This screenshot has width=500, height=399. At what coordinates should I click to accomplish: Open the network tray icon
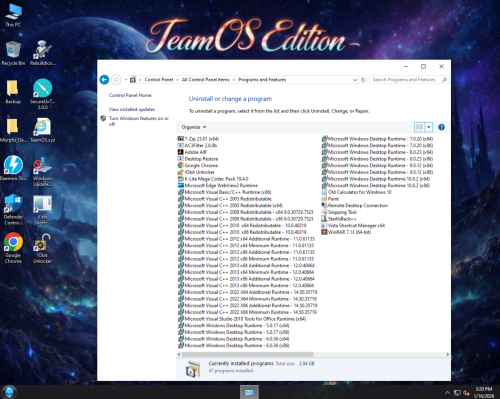457,393
